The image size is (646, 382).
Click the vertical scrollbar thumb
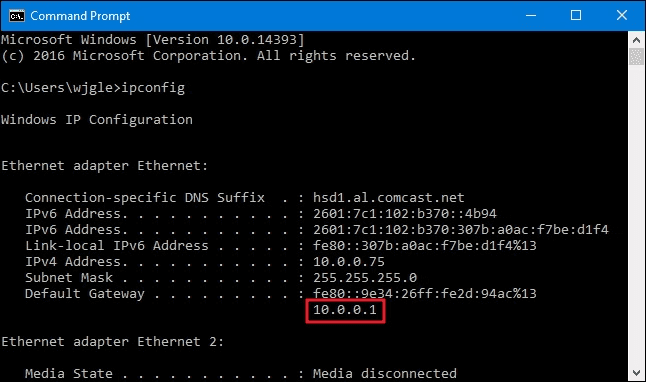click(x=636, y=56)
